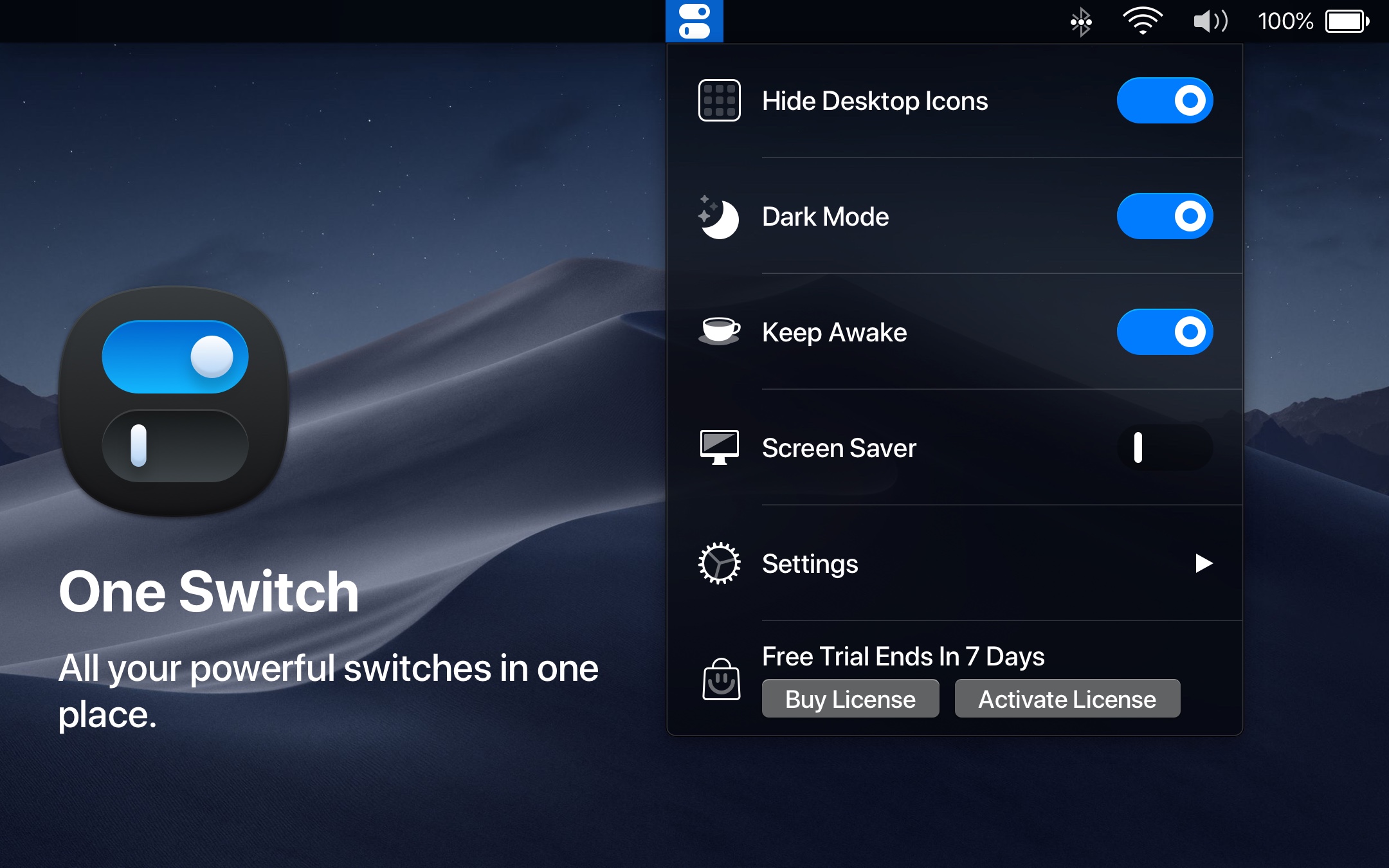Image resolution: width=1389 pixels, height=868 pixels.
Task: Click the Dark Mode moon icon
Action: click(718, 216)
